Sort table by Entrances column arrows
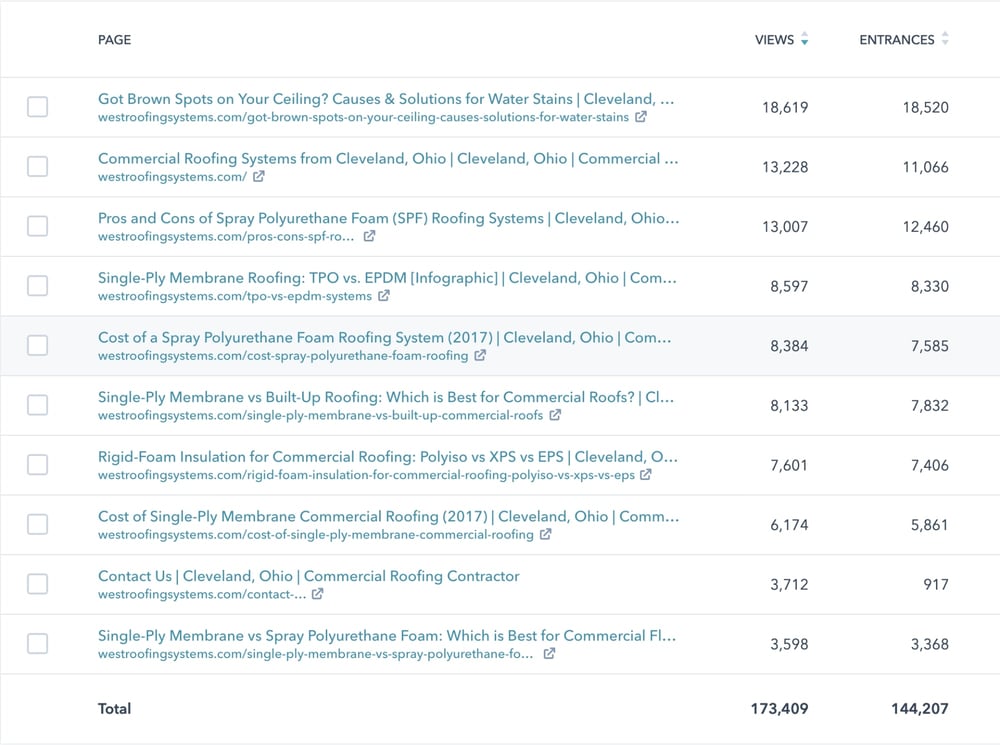 (x=945, y=40)
